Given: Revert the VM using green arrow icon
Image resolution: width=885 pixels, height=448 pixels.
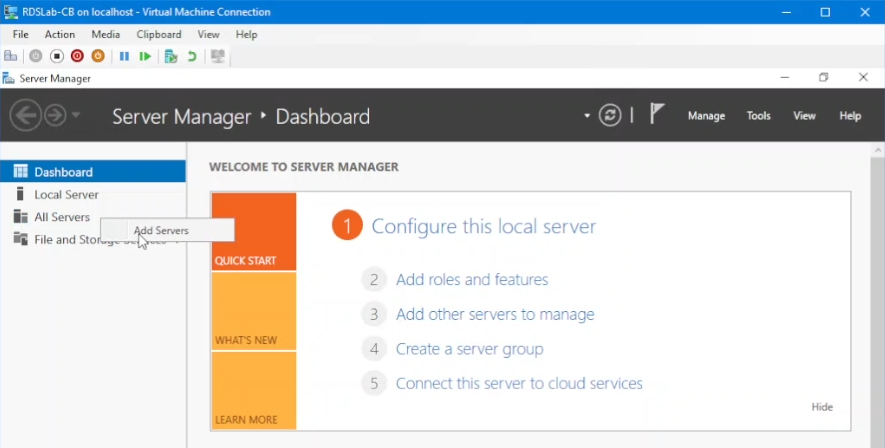Looking at the screenshot, I should 192,57.
